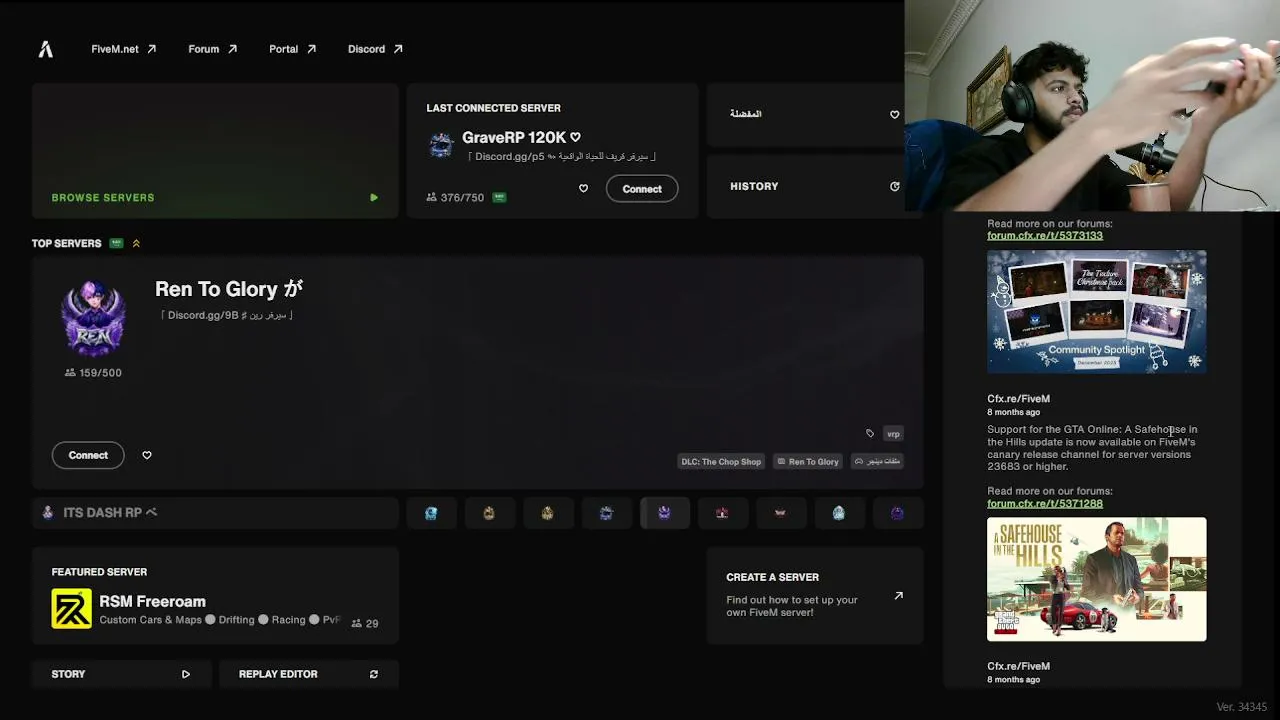Click the Ren To Glory map badge

click(x=808, y=462)
